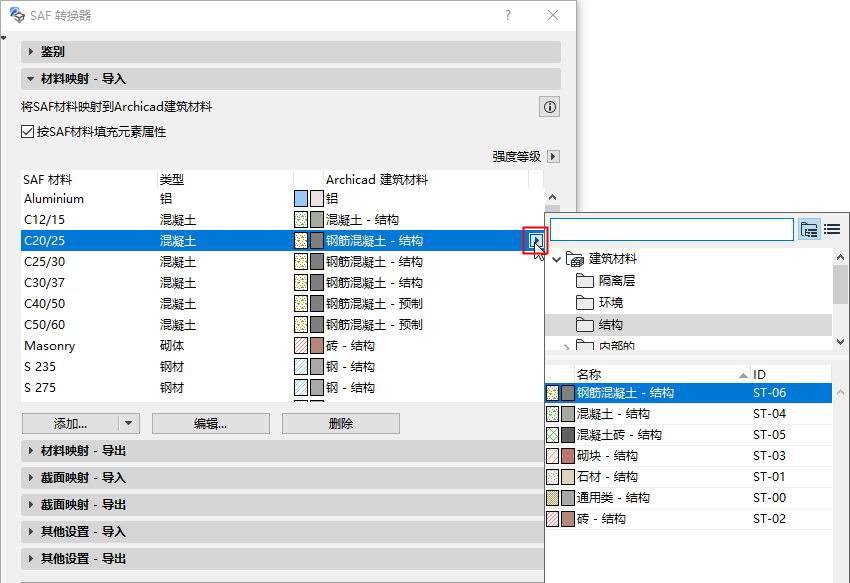The height and width of the screenshot is (583, 850).
Task: Click the grey surface swatch on C25/30 row
Action: pyautogui.click(x=317, y=261)
